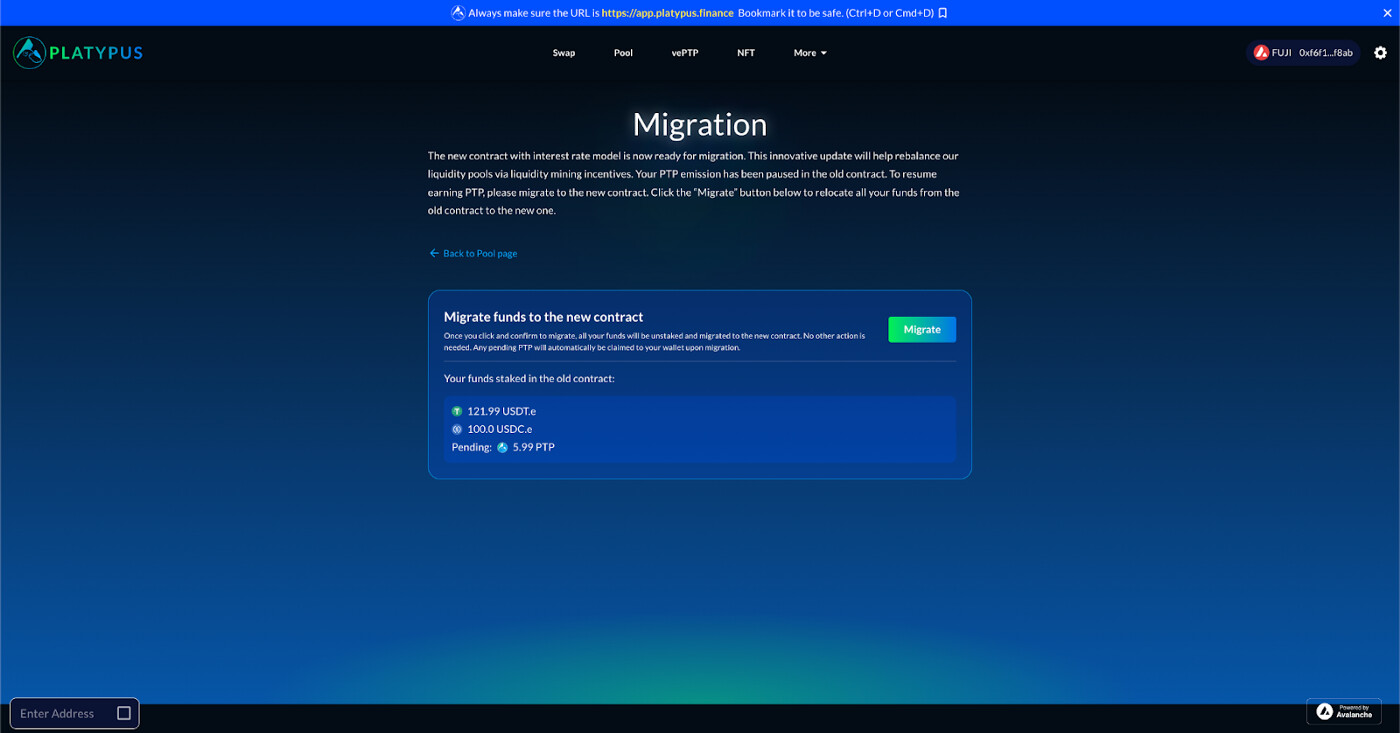Open the Swap page
The width and height of the screenshot is (1400, 733).
[x=564, y=53]
